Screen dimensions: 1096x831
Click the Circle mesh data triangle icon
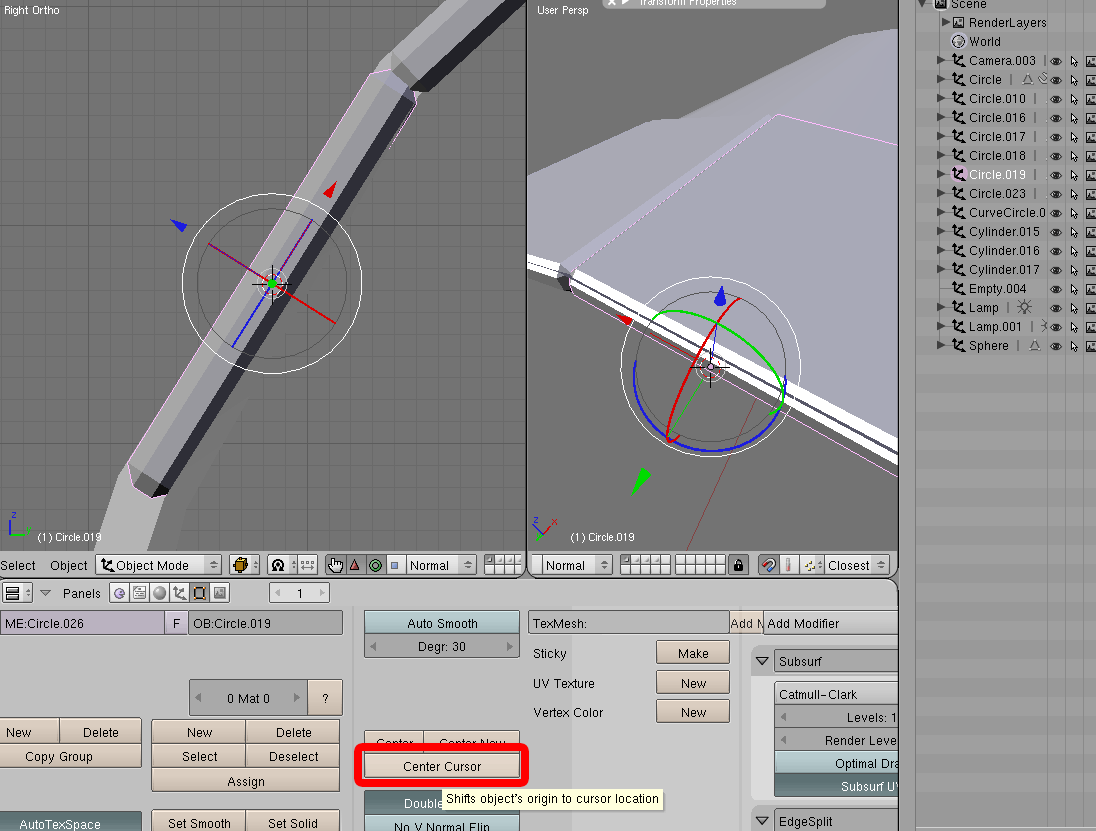tap(1028, 80)
